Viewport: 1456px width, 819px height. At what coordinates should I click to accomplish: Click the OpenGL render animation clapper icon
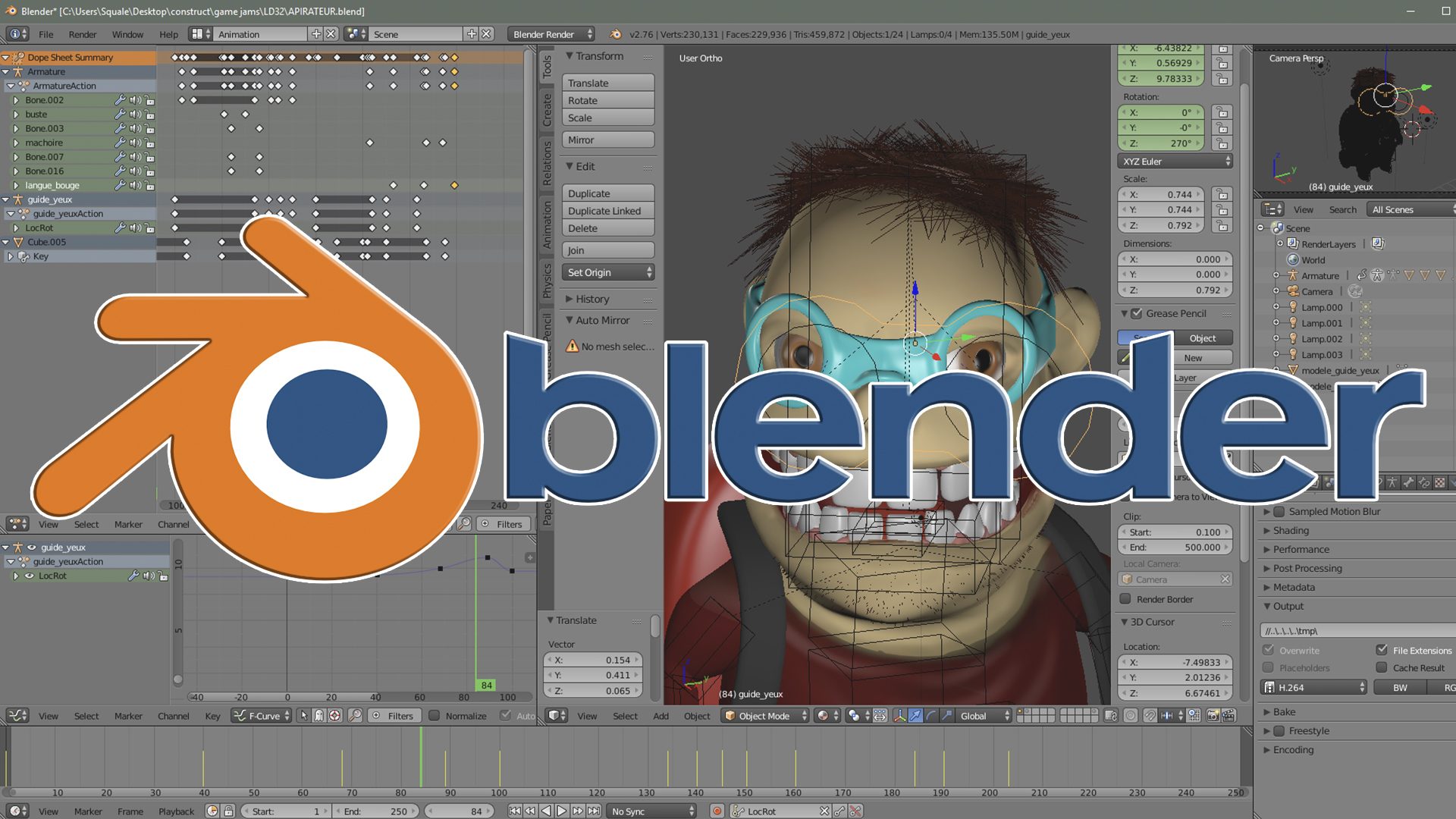[1228, 716]
